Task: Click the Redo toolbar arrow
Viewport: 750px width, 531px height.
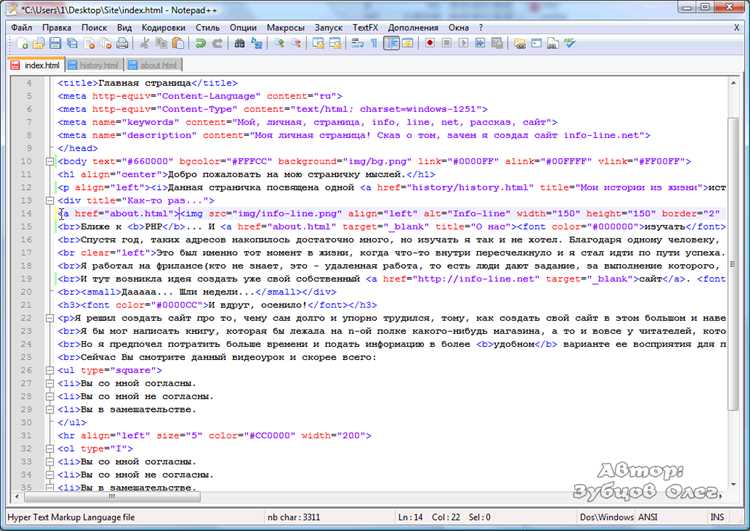Action: pos(217,43)
